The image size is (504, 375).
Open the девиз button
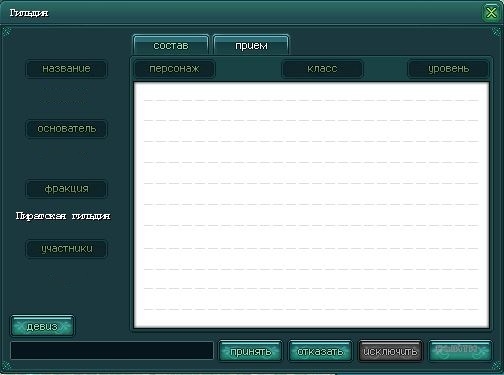pos(42,326)
